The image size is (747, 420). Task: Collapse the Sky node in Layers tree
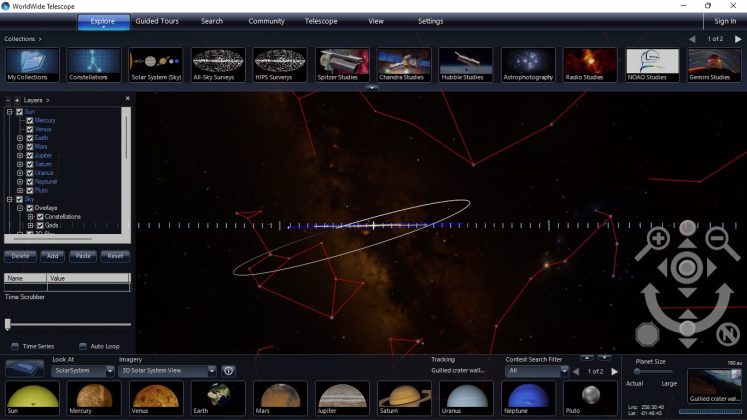pos(10,200)
